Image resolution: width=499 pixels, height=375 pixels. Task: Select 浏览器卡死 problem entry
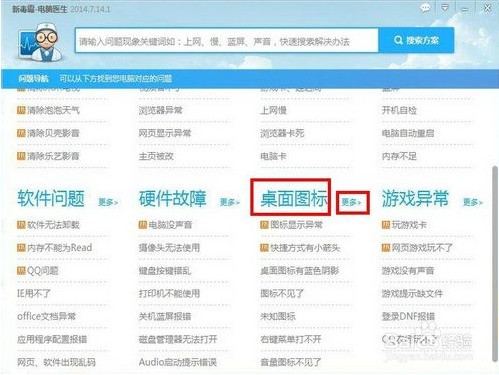pos(282,133)
